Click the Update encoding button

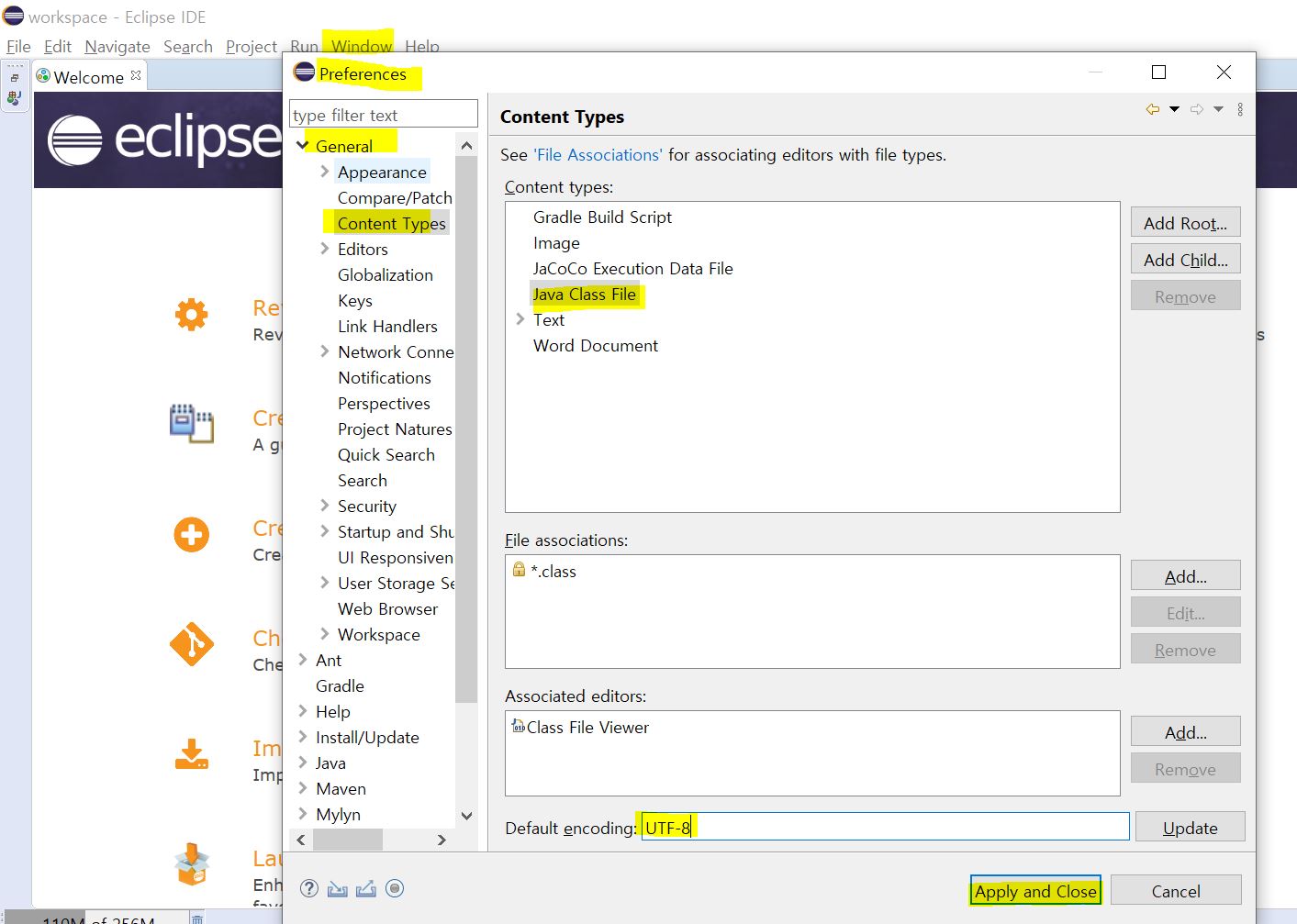pos(1190,828)
